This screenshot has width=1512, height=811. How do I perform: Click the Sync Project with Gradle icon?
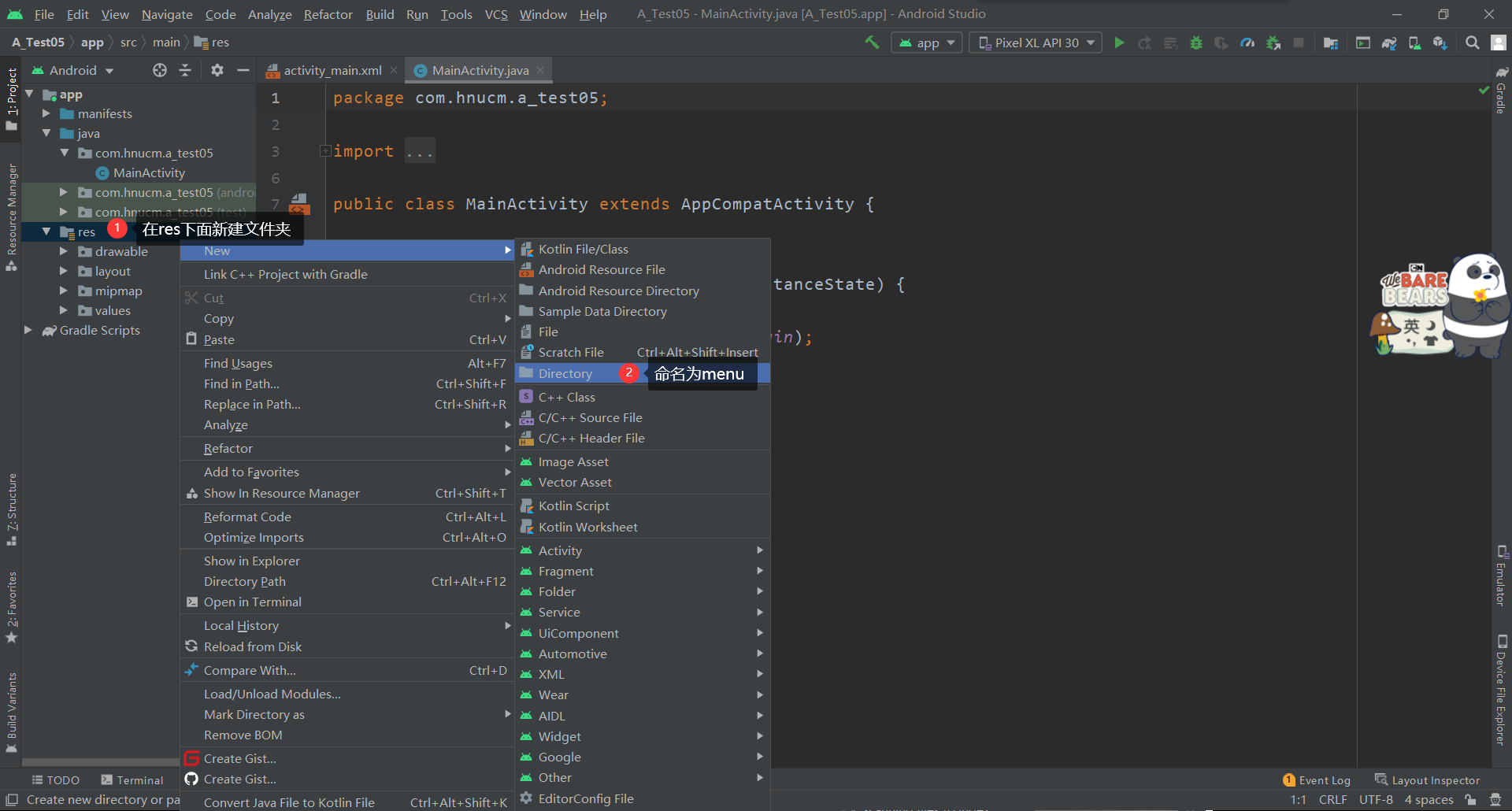[1389, 43]
